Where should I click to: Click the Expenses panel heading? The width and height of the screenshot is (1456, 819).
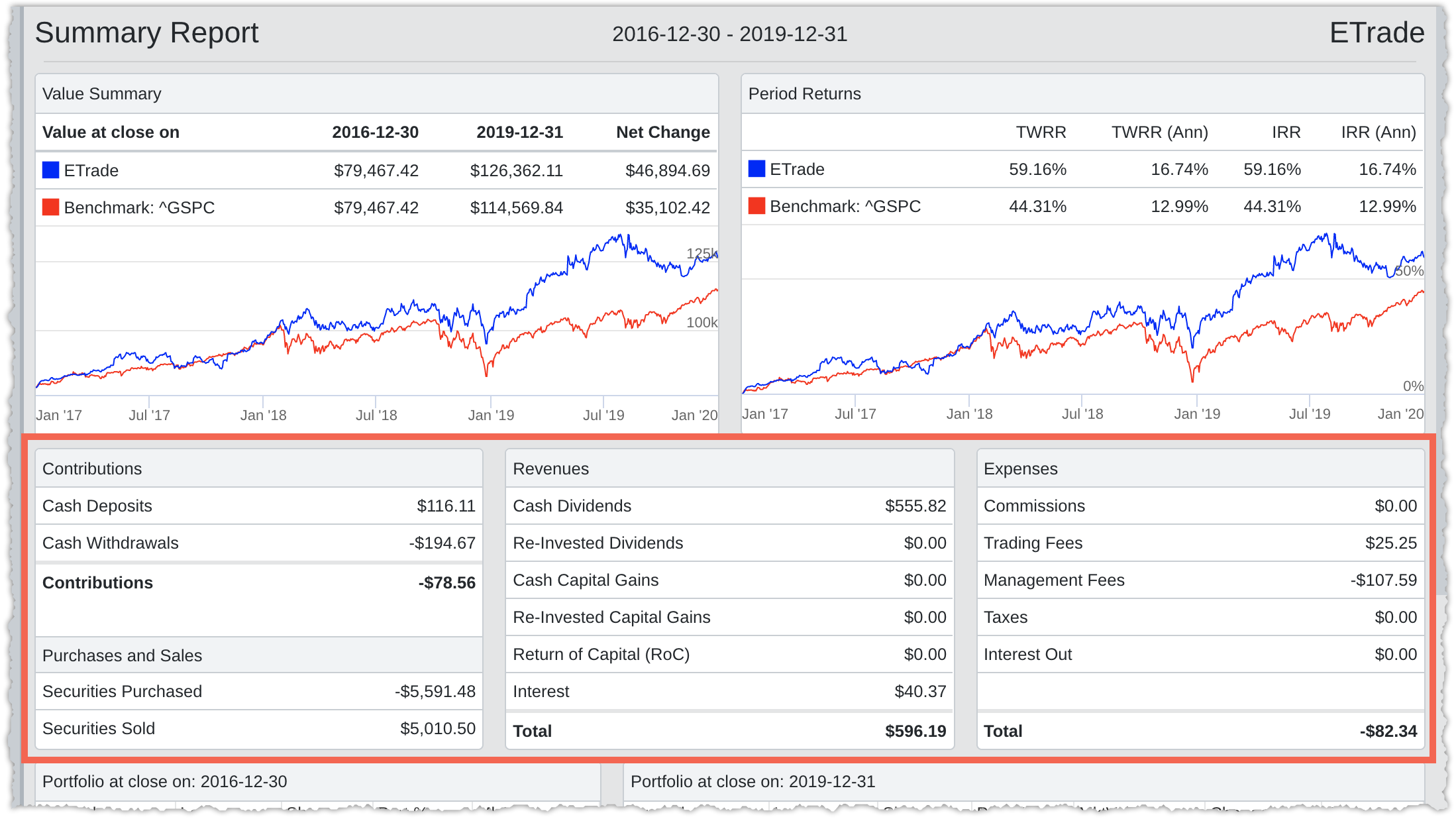pyautogui.click(x=1020, y=468)
